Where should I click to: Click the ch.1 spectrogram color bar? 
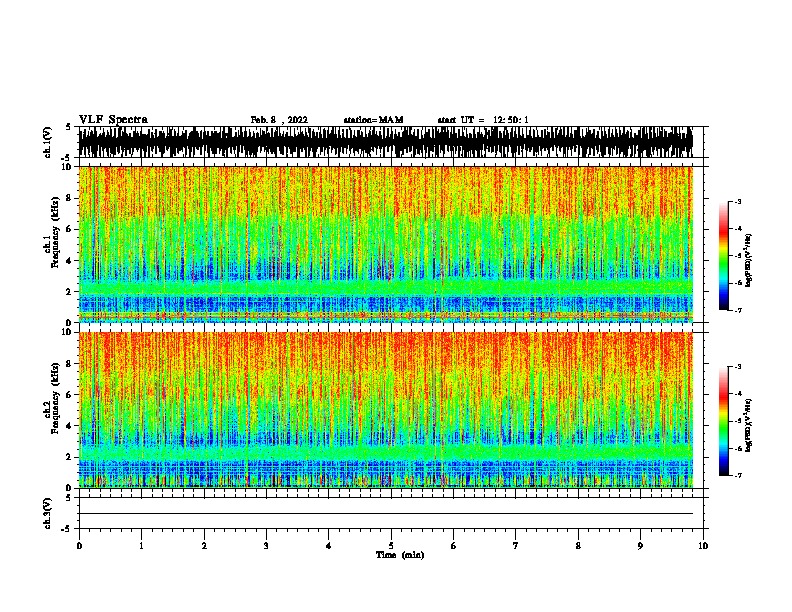[724, 256]
